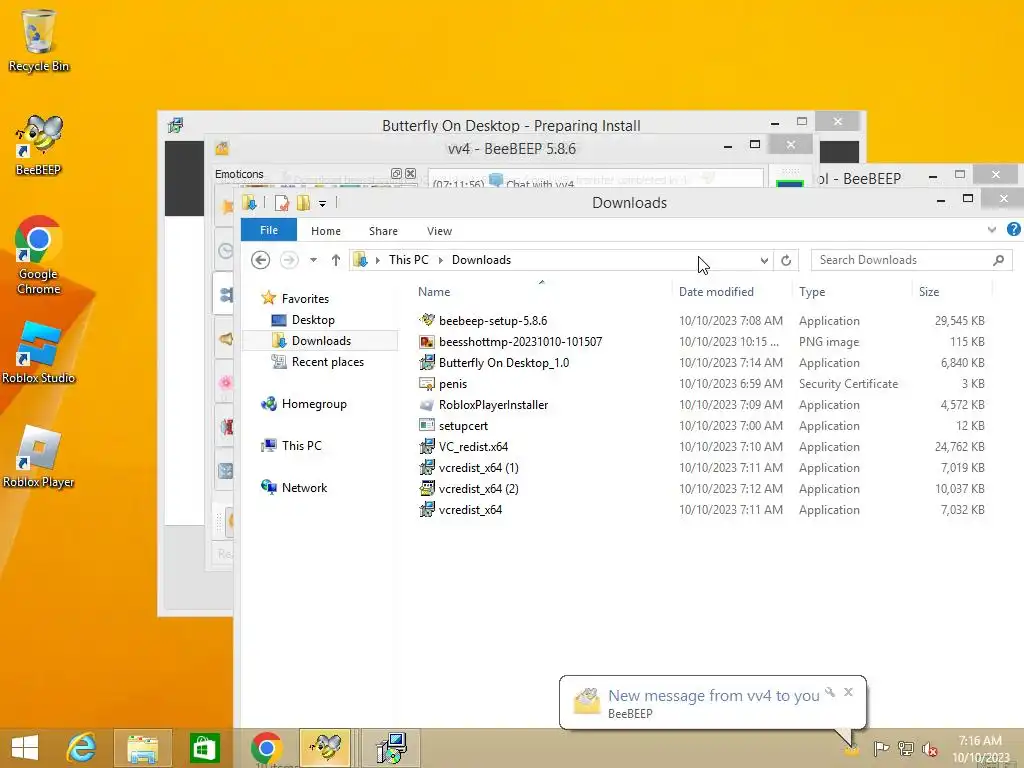The height and width of the screenshot is (768, 1024).
Task: Open the Home ribbon tab
Action: click(x=326, y=231)
